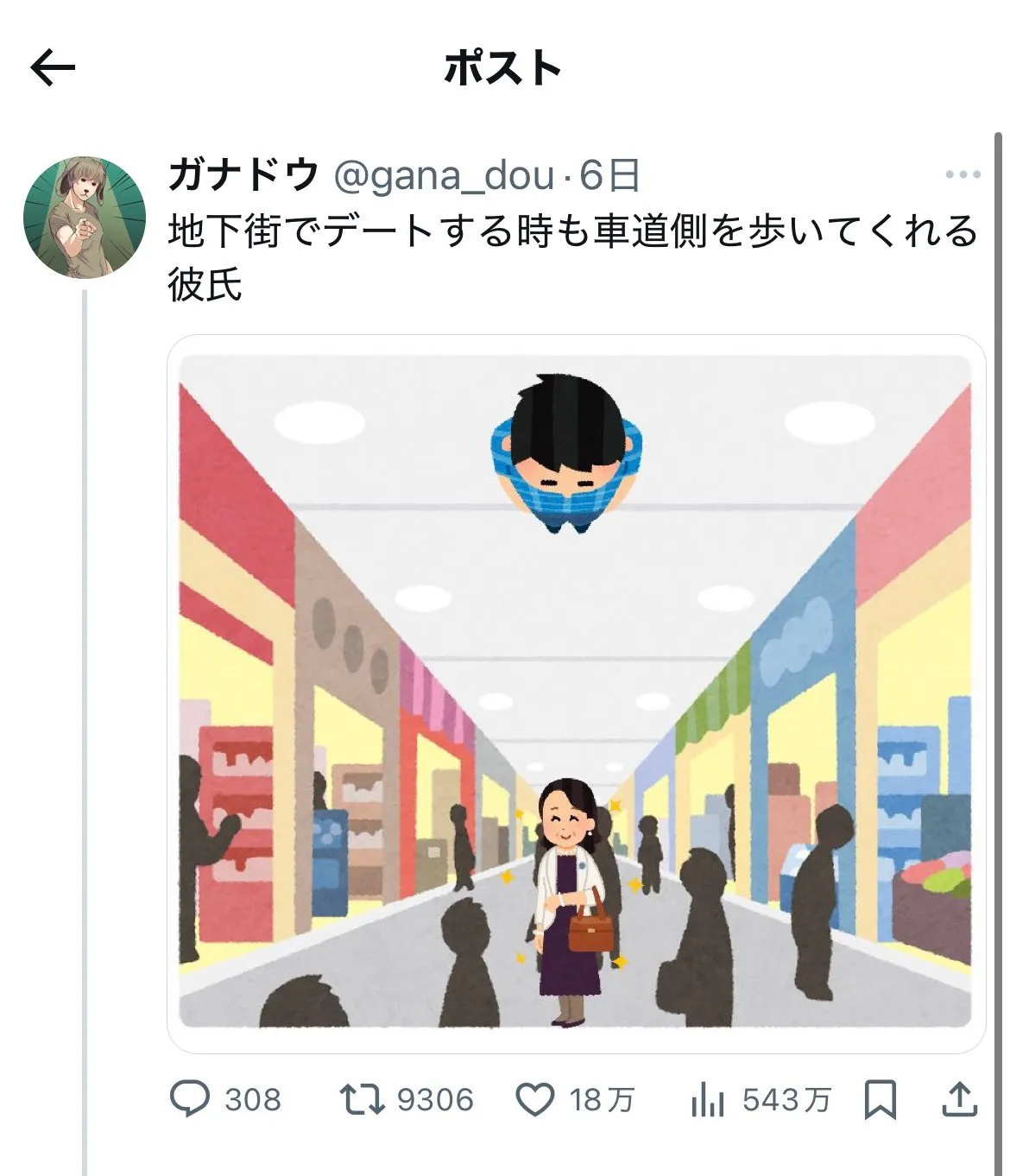Screen dimensions: 1010x1176
Task: Click the post text about 地下街でデート
Action: coord(572,257)
